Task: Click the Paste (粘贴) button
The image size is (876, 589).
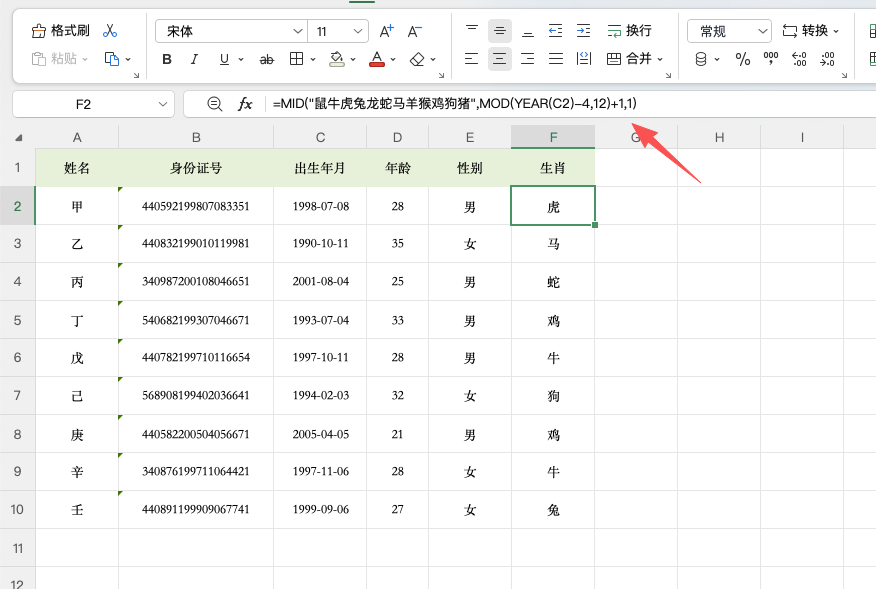Action: pyautogui.click(x=54, y=59)
